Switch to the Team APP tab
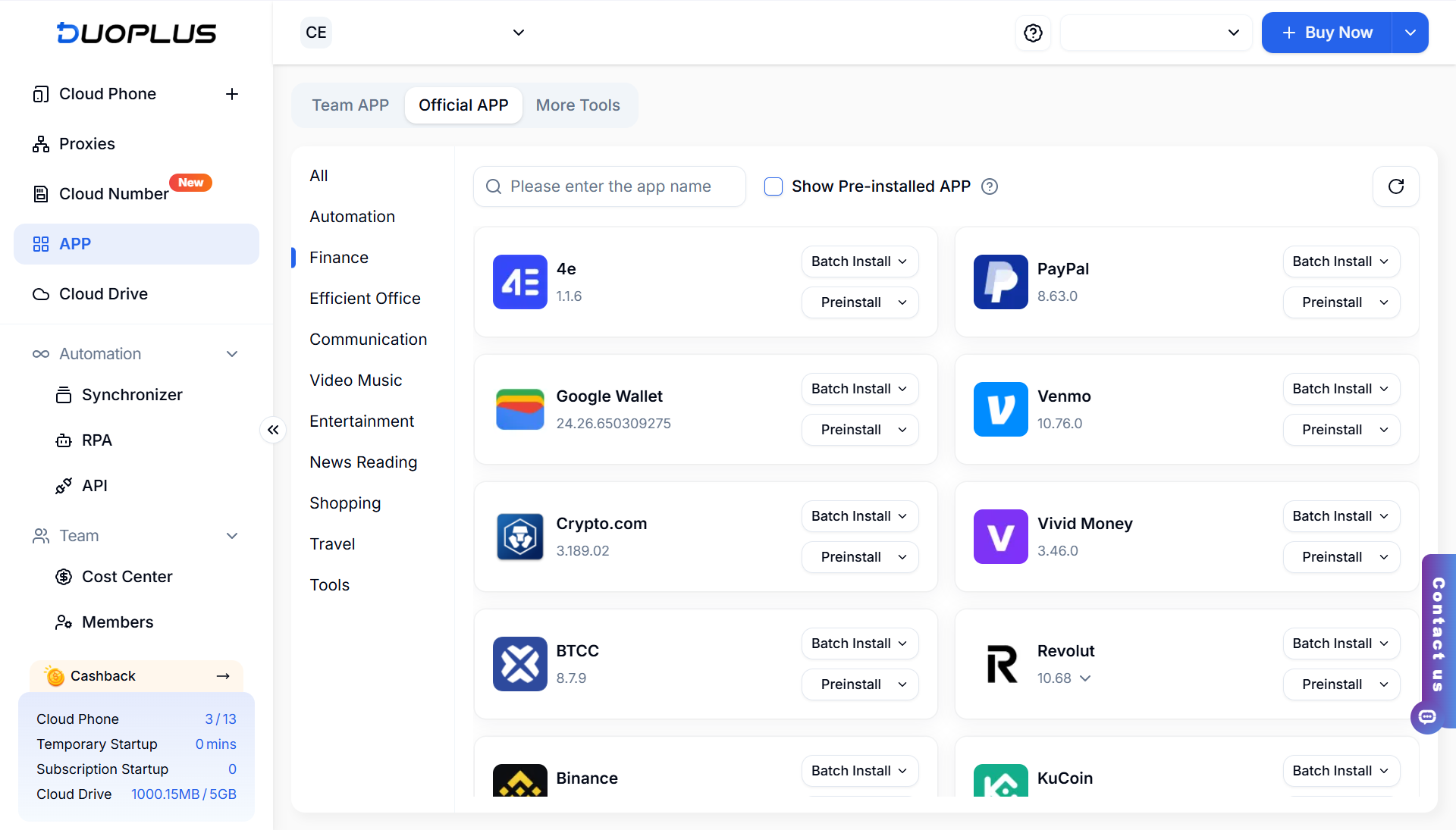The image size is (1456, 830). (x=350, y=105)
